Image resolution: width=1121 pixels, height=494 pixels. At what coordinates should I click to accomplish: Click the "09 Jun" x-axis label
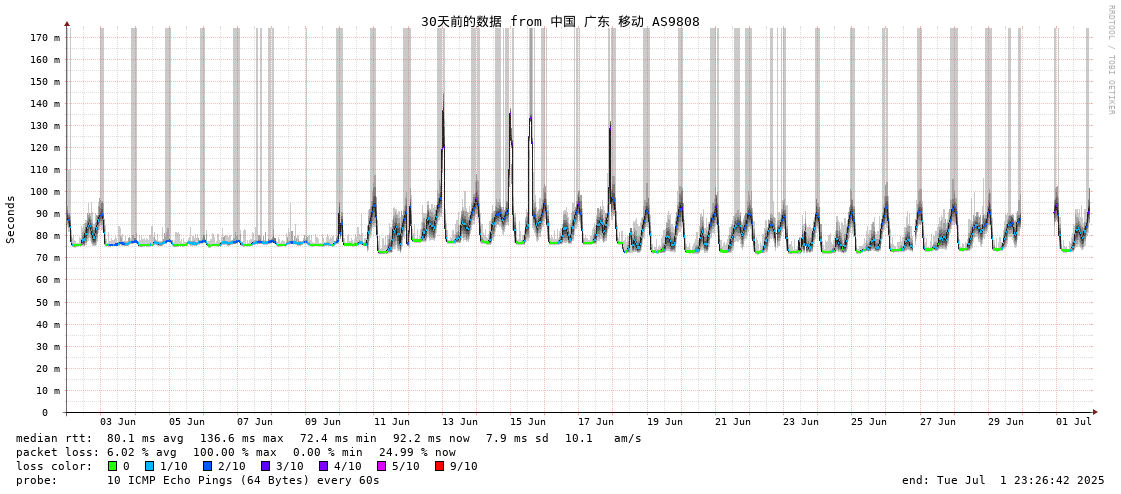323,422
